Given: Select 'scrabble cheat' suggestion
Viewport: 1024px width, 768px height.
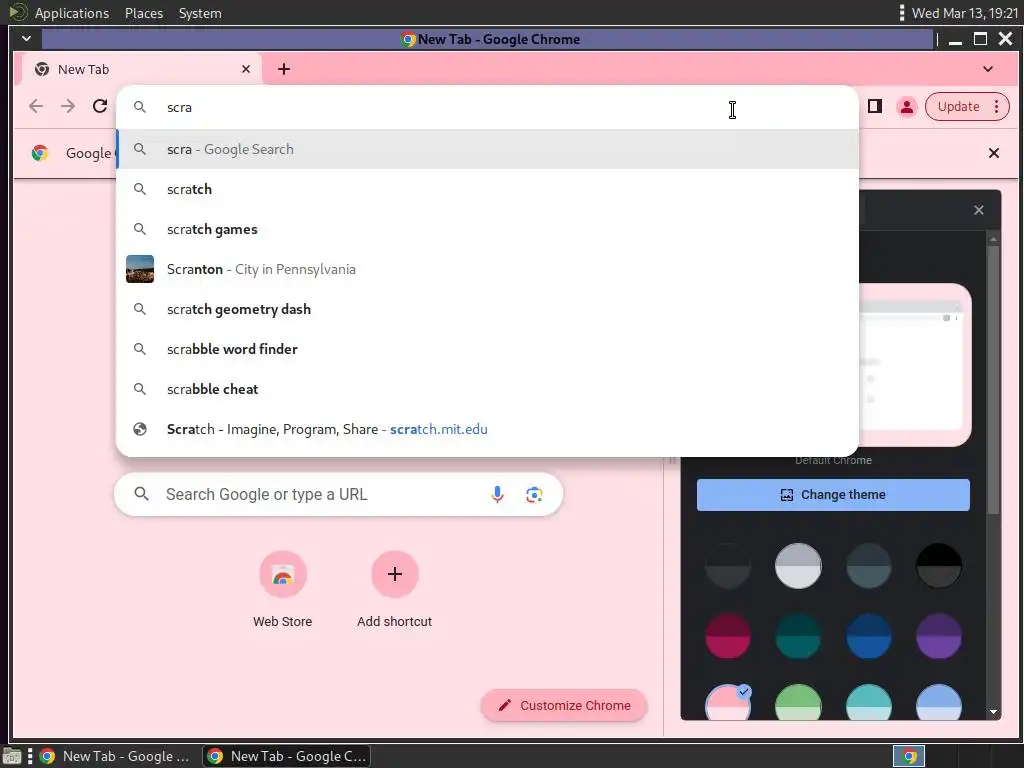Looking at the screenshot, I should point(487,389).
